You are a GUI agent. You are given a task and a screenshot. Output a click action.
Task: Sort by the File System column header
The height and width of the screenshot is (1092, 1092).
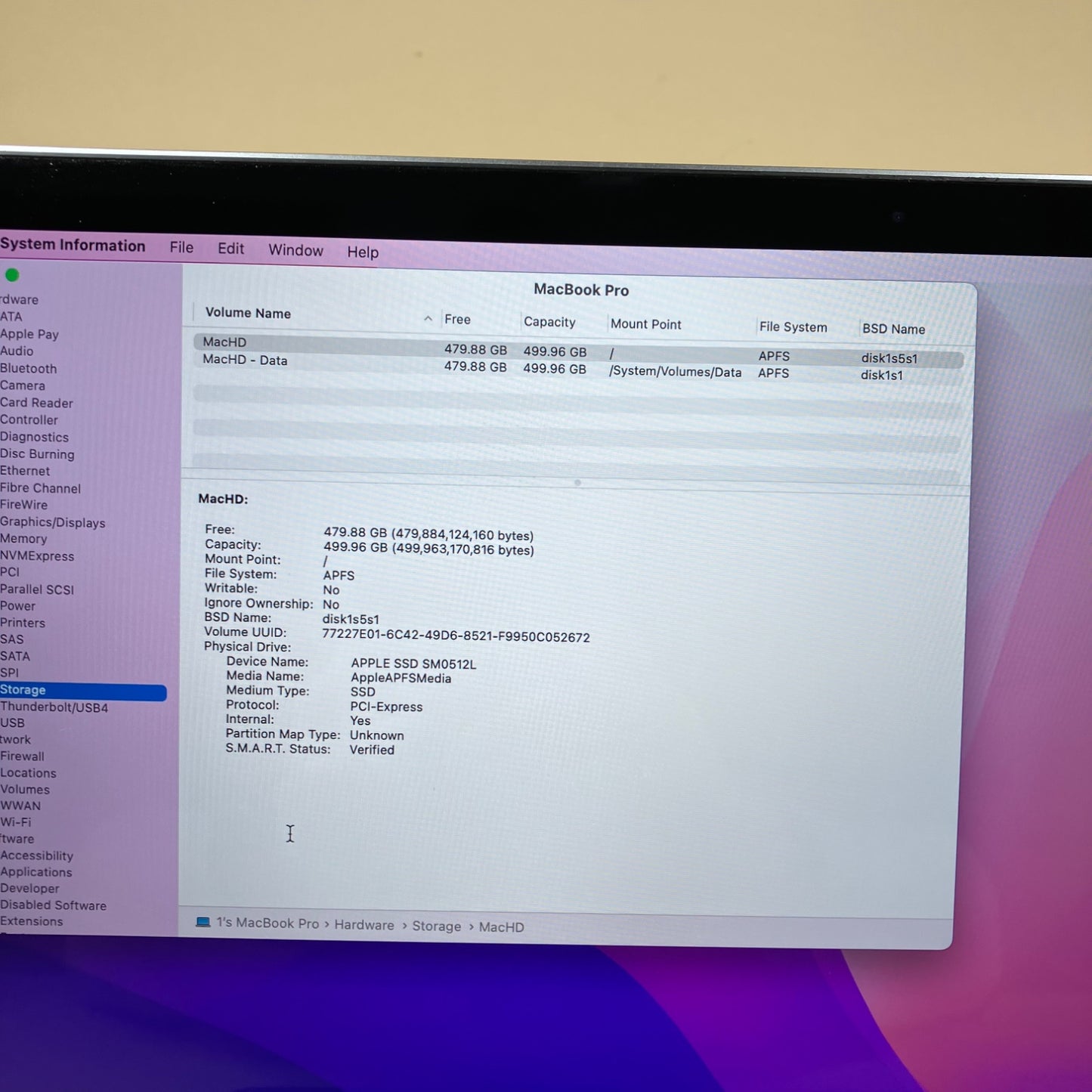pyautogui.click(x=793, y=327)
